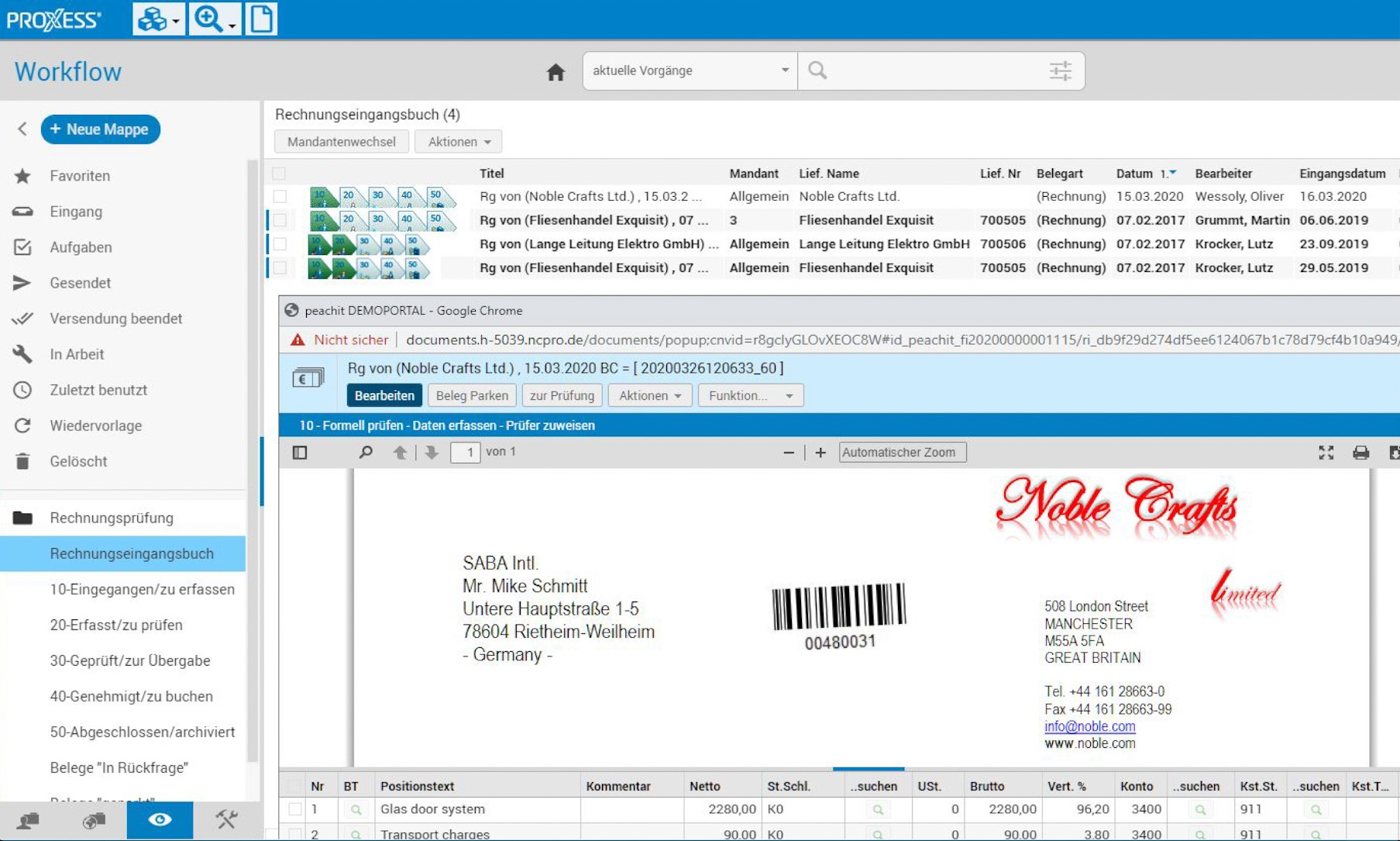Click the PDF page number field
The width and height of the screenshot is (1400, 841).
(466, 453)
